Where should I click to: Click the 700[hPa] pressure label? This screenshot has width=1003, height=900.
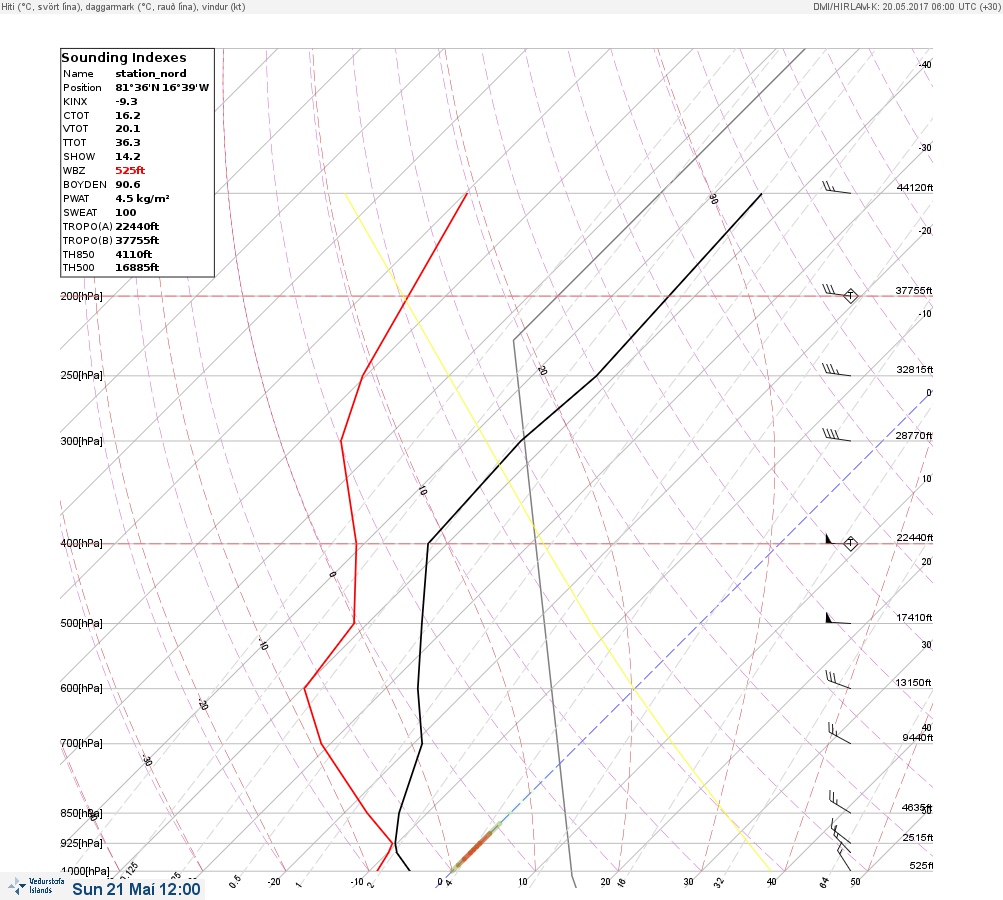click(81, 743)
